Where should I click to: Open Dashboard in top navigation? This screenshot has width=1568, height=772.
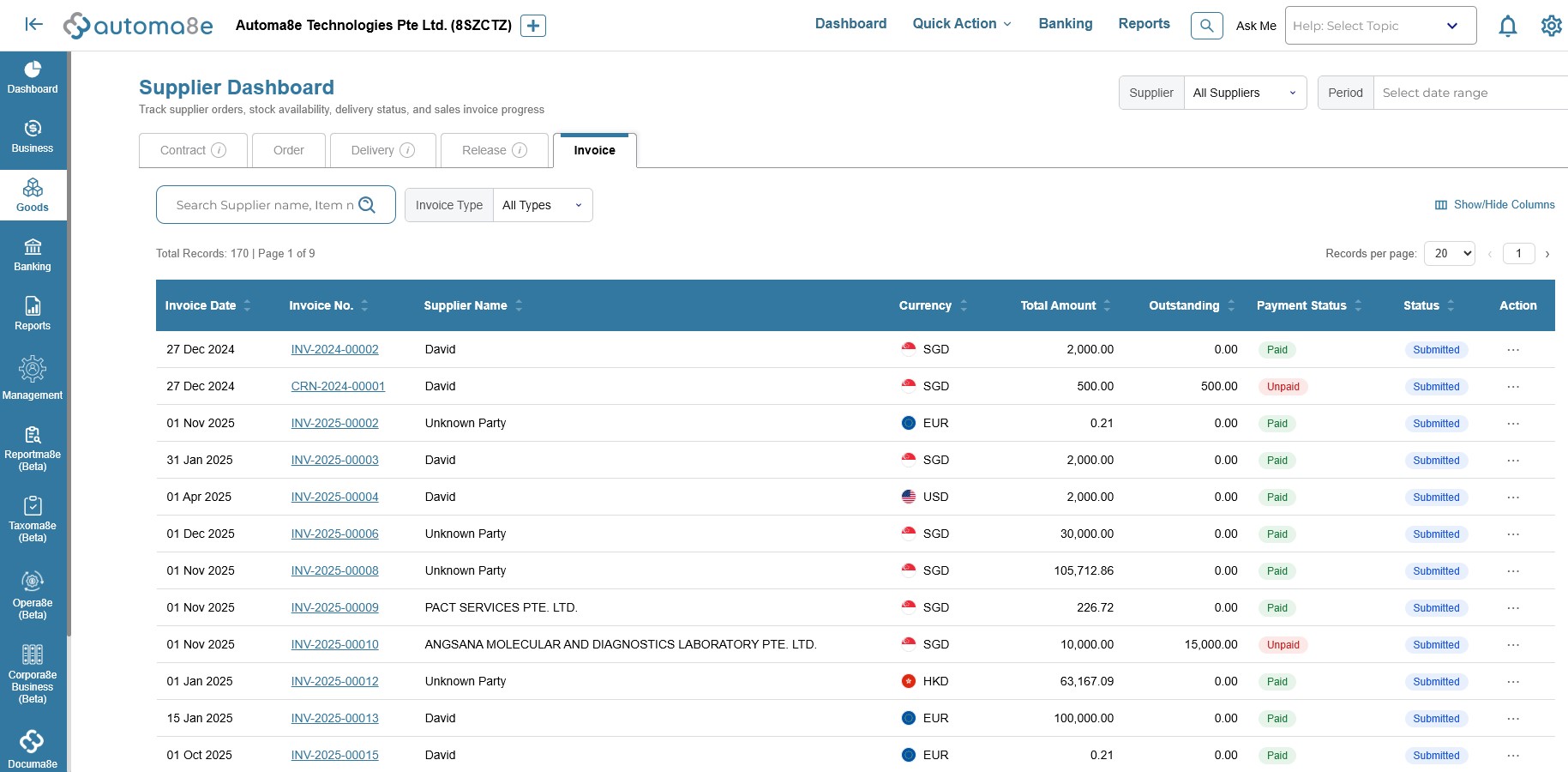[x=850, y=24]
